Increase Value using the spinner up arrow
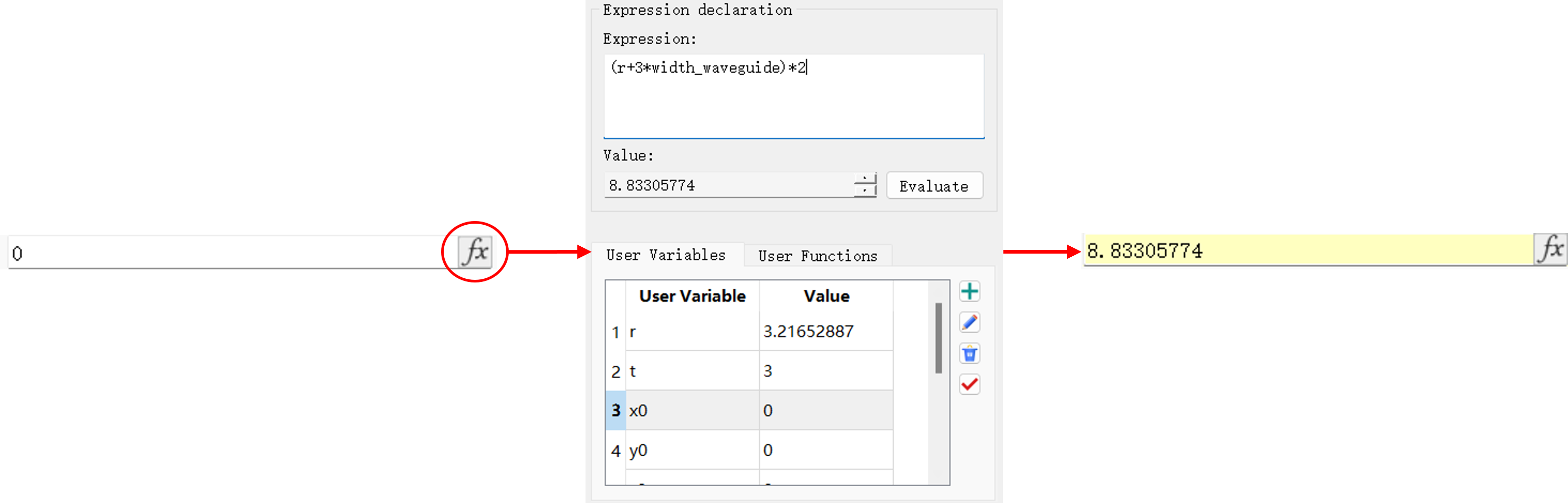Viewport: 1568px width, 503px height. point(865,179)
